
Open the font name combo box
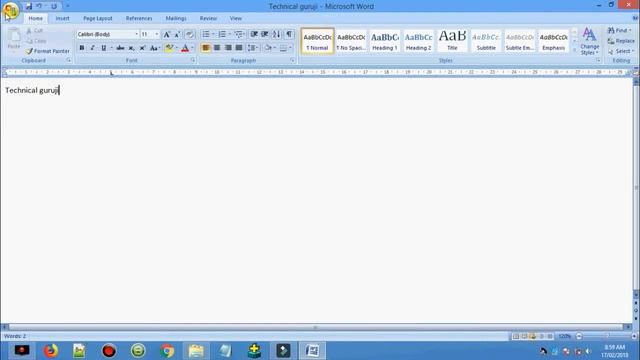coord(108,34)
